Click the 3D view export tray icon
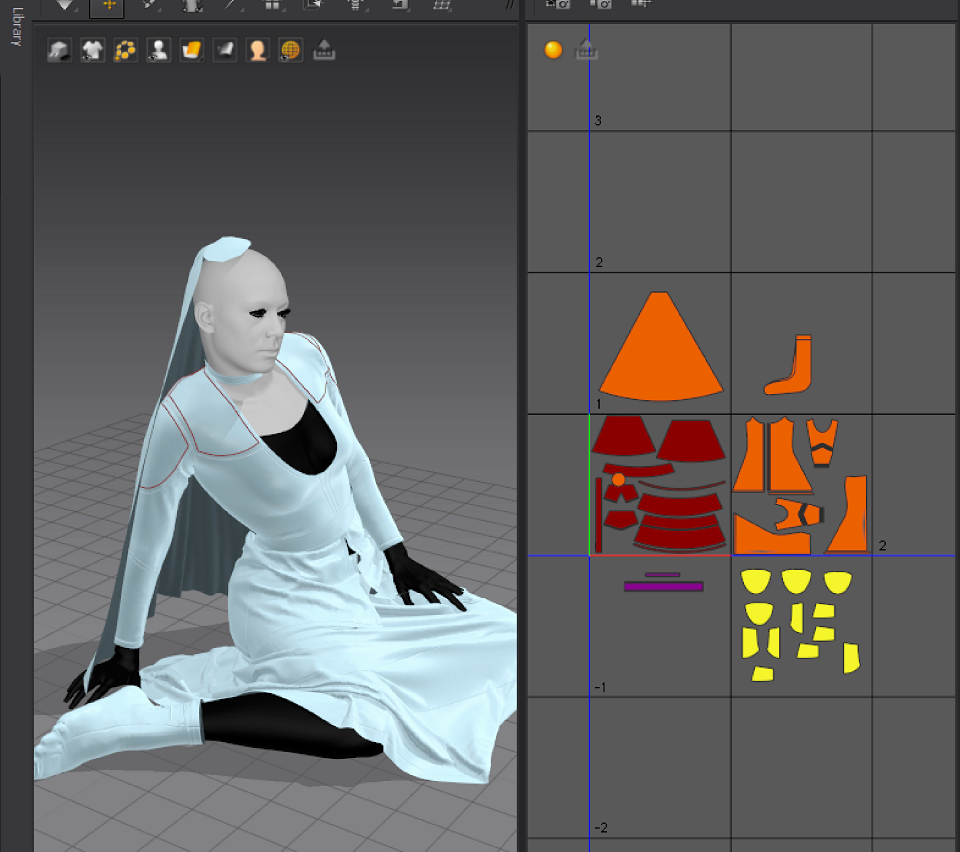 (324, 50)
